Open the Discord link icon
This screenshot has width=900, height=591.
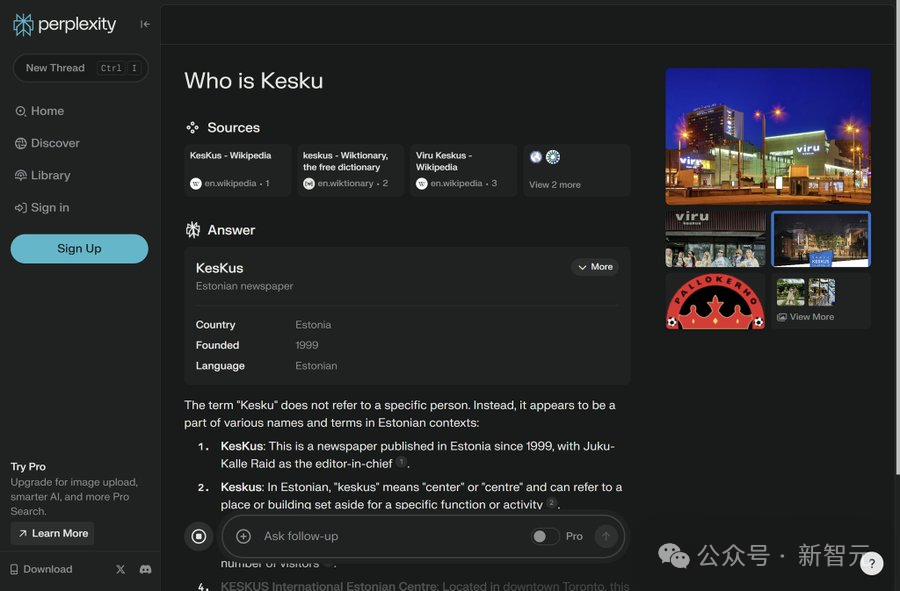(x=145, y=569)
